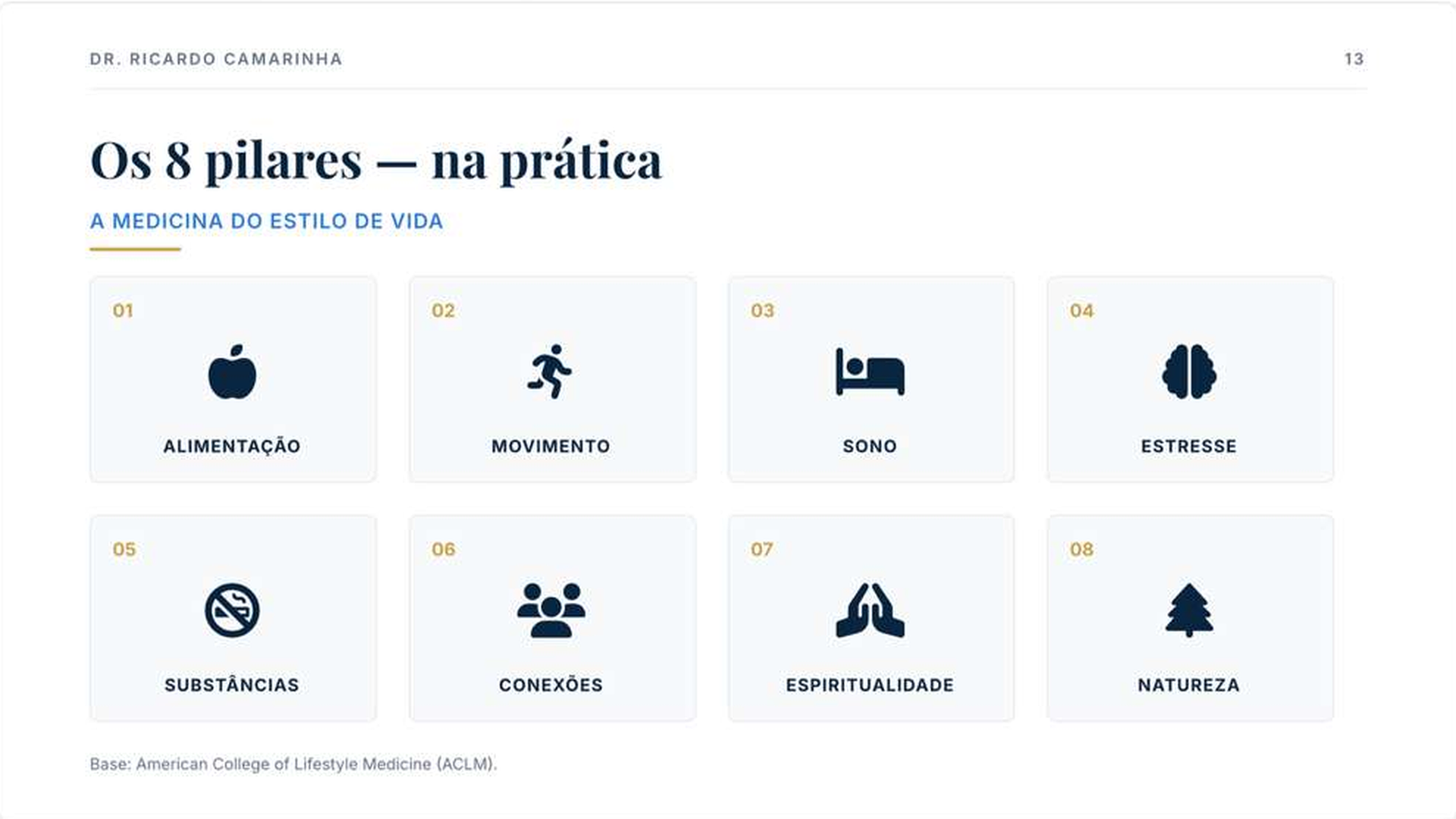Click the ESPIRITUALIDADE card label
Screen dimensions: 1456x819
(x=870, y=685)
